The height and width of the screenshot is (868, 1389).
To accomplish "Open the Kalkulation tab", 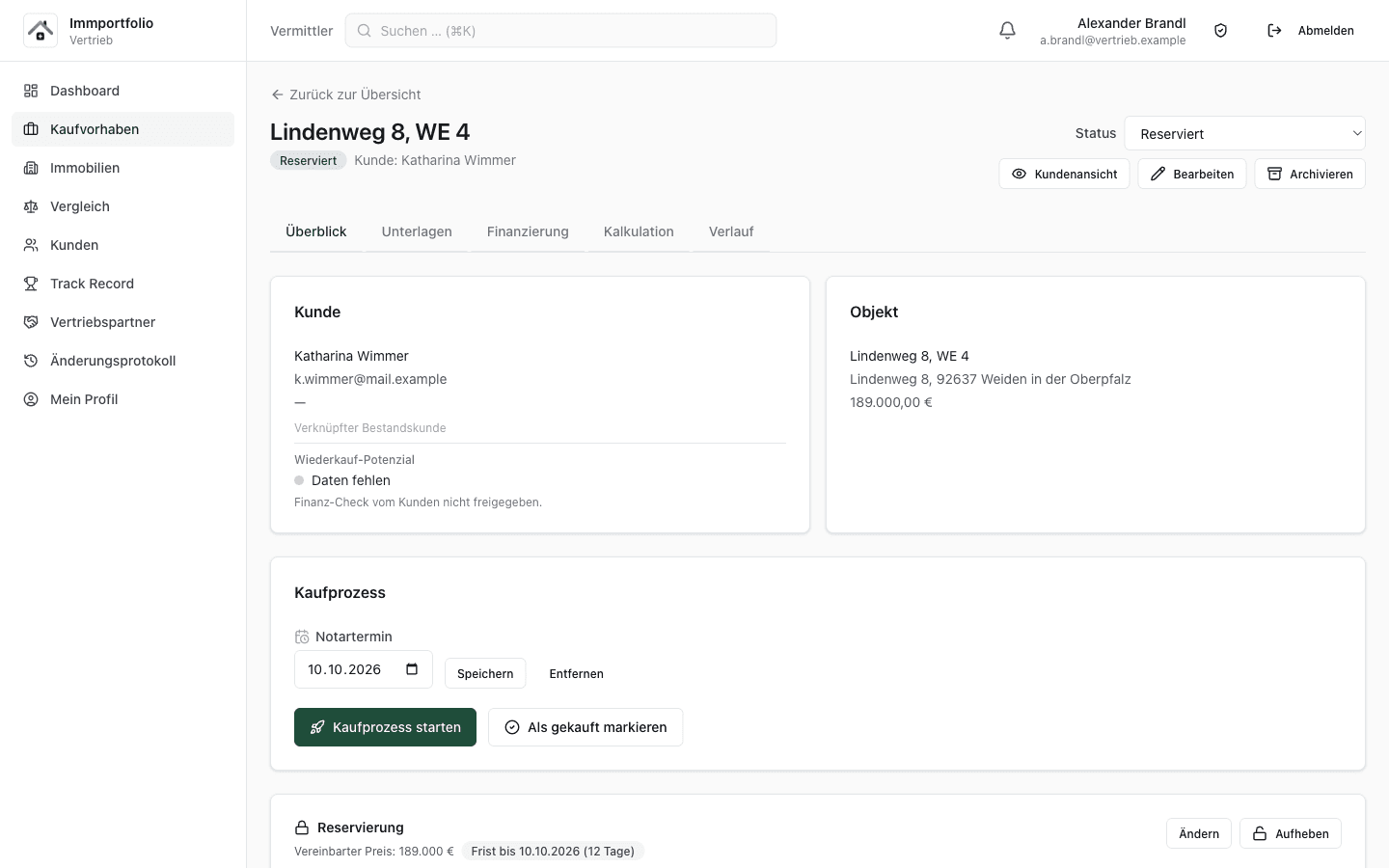I will tap(639, 231).
